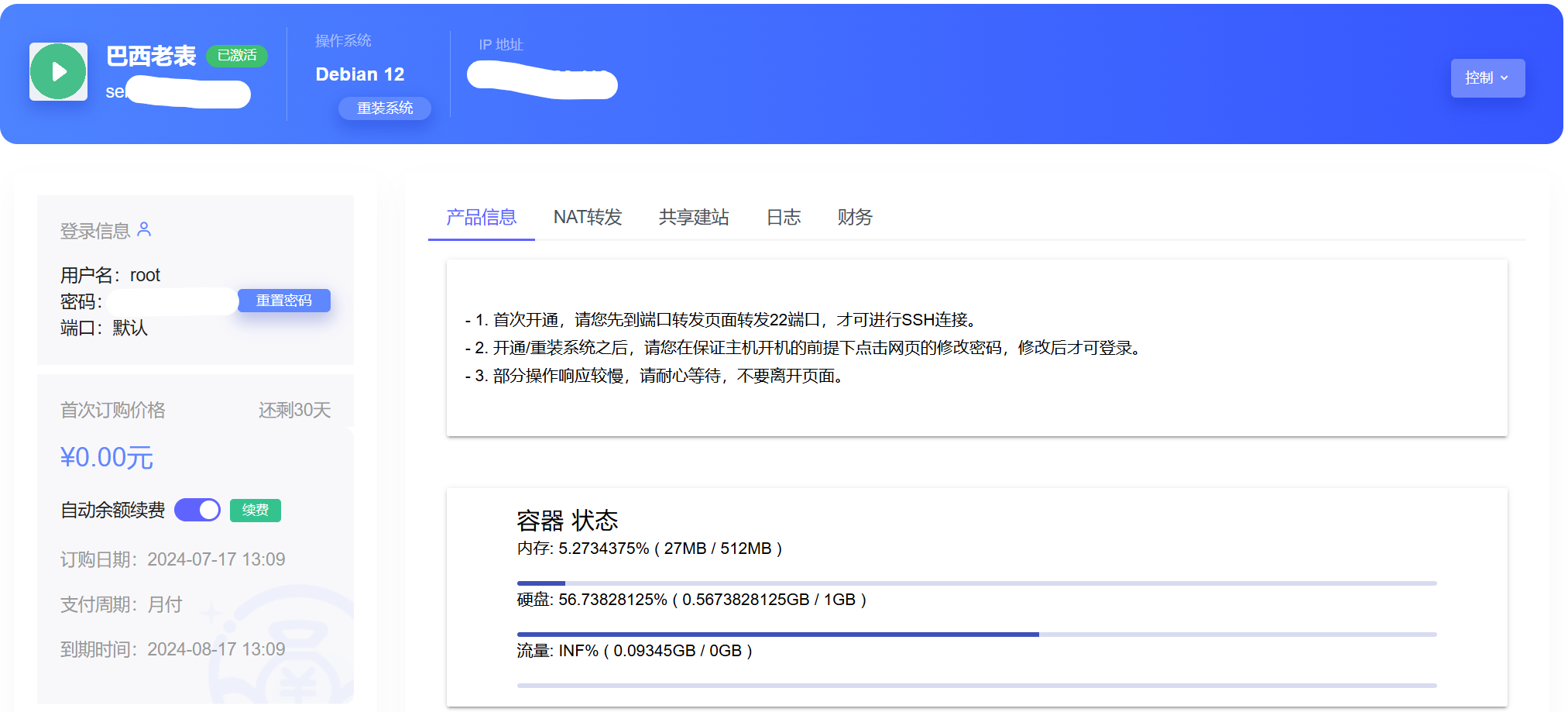This screenshot has width=1568, height=712.
Task: Click the green play status icon
Action: [x=58, y=71]
